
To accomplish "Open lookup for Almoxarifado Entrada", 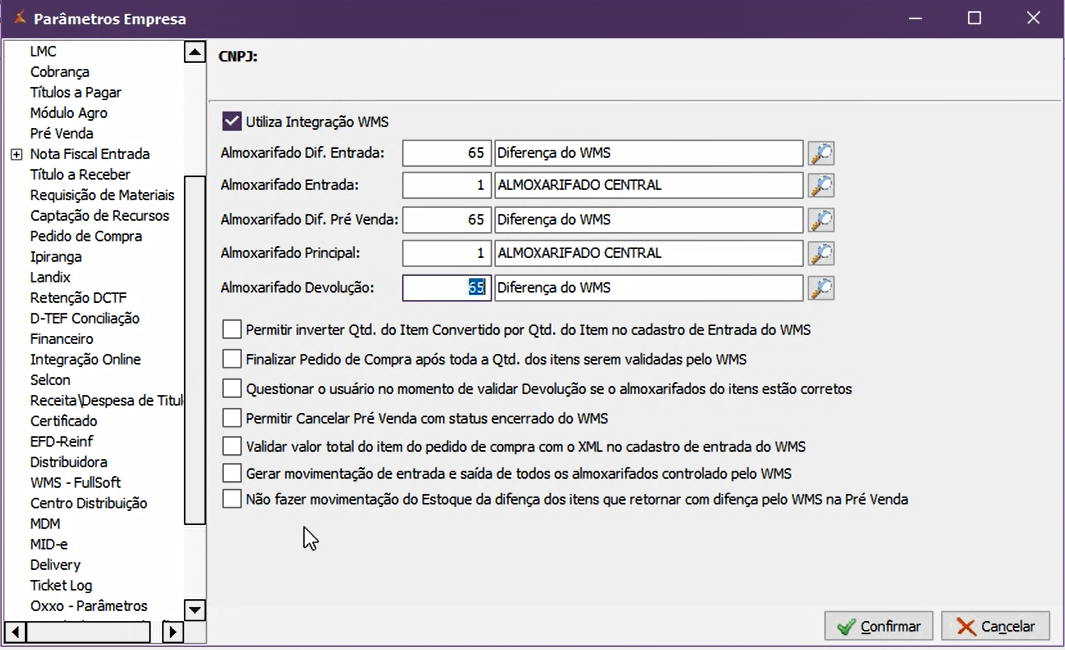I will [x=821, y=186].
